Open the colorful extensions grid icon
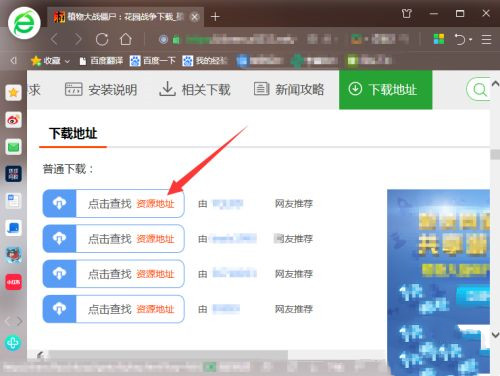The width and height of the screenshot is (500, 376). [439, 39]
